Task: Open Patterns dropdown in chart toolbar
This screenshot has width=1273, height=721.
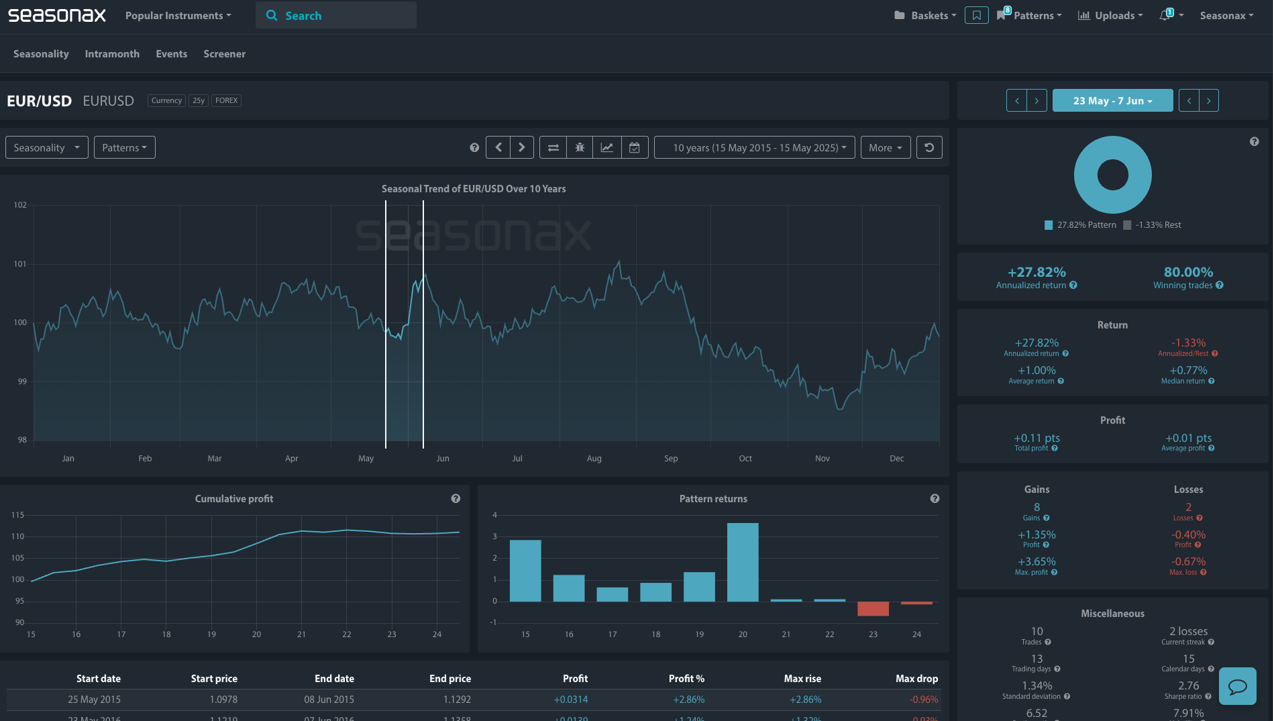Action: [x=124, y=147]
